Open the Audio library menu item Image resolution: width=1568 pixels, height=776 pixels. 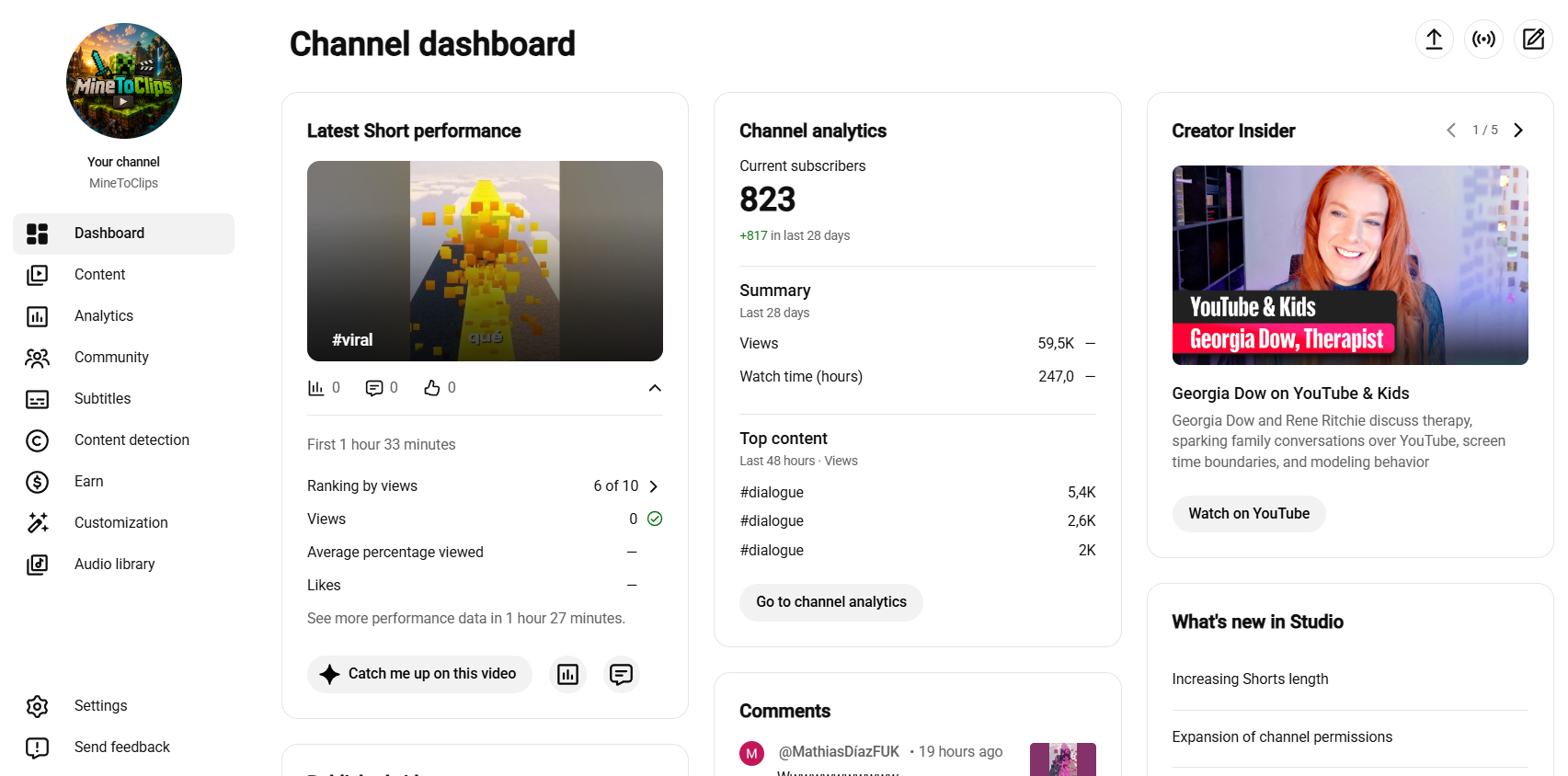(x=124, y=565)
